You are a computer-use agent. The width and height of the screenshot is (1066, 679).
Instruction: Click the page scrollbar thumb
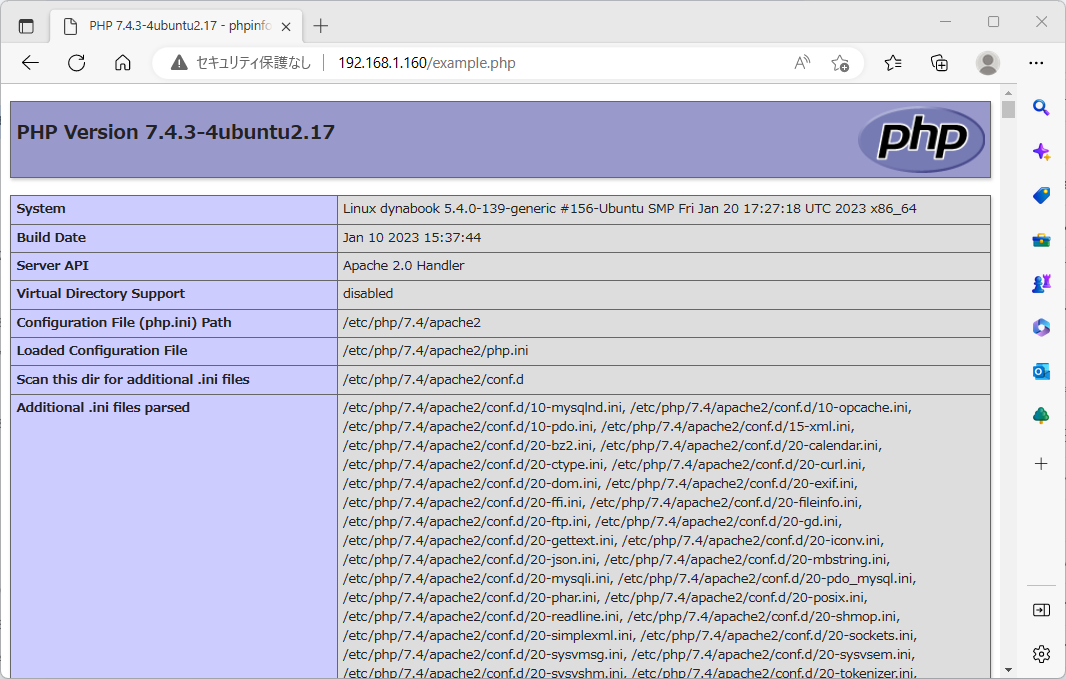click(1008, 109)
